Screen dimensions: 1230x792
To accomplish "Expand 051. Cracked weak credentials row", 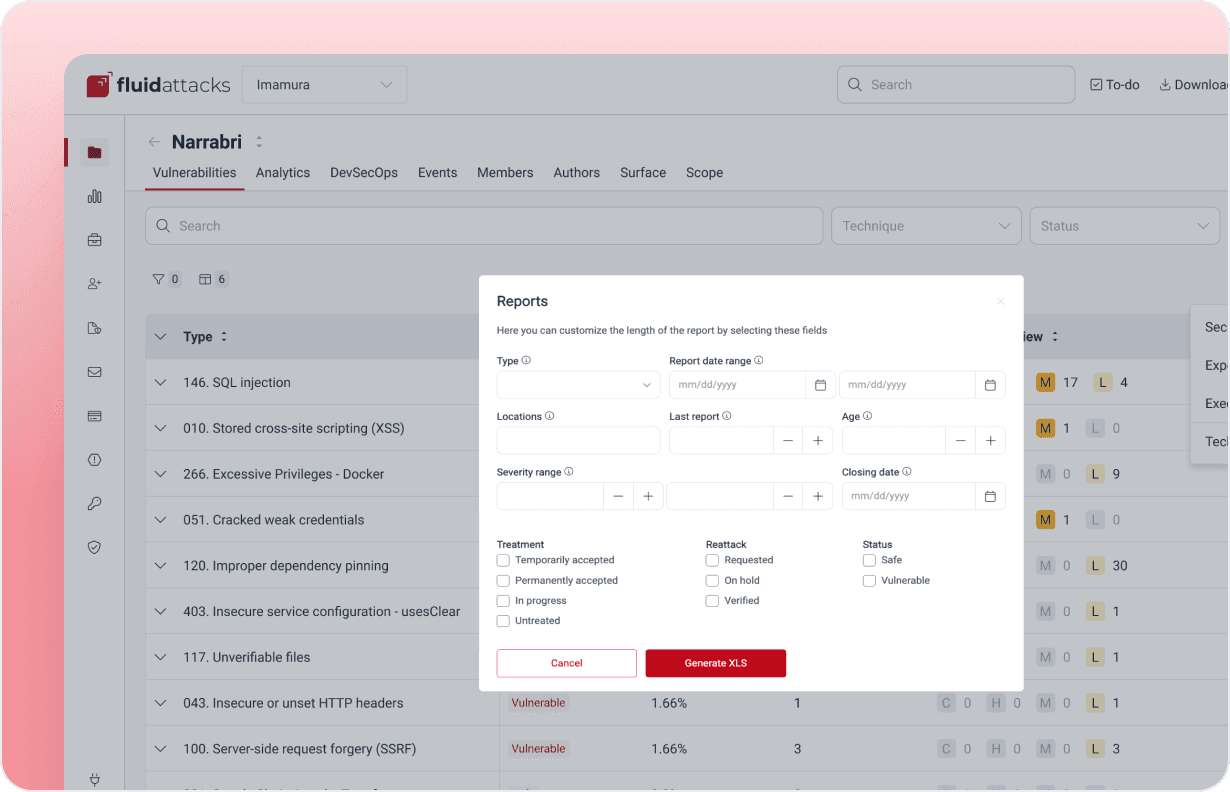I will pyautogui.click(x=160, y=520).
